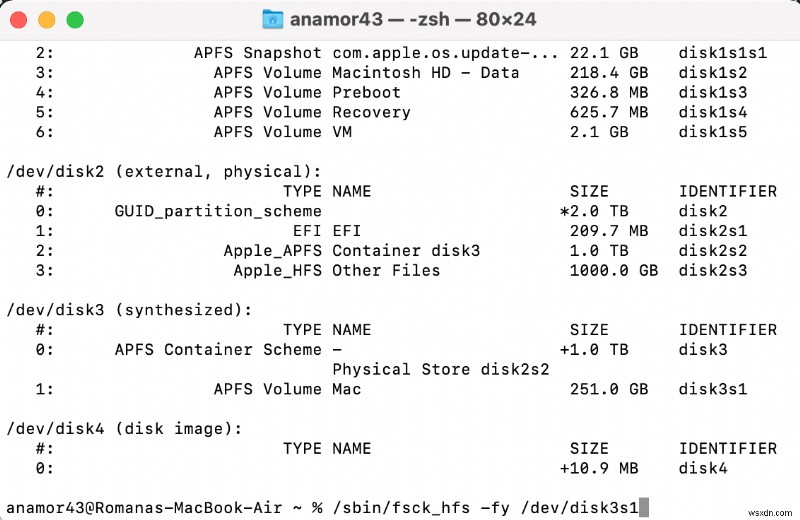
Task: Select the 'GUID_partition_scheme' type text
Action: click(x=218, y=211)
